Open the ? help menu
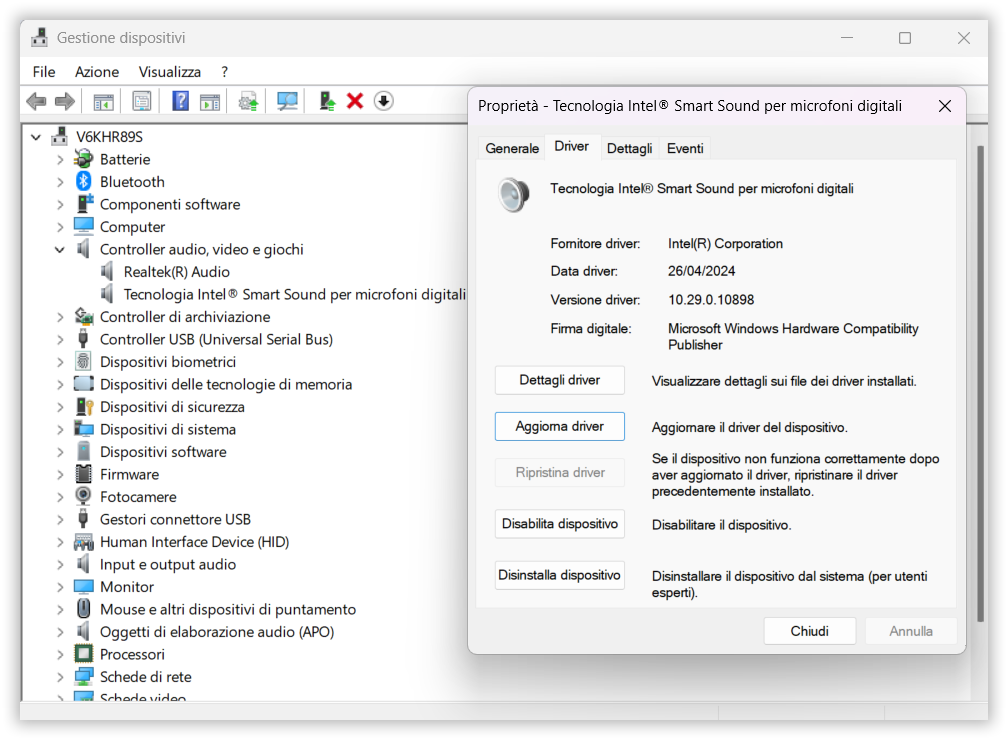1008x740 pixels. point(224,71)
